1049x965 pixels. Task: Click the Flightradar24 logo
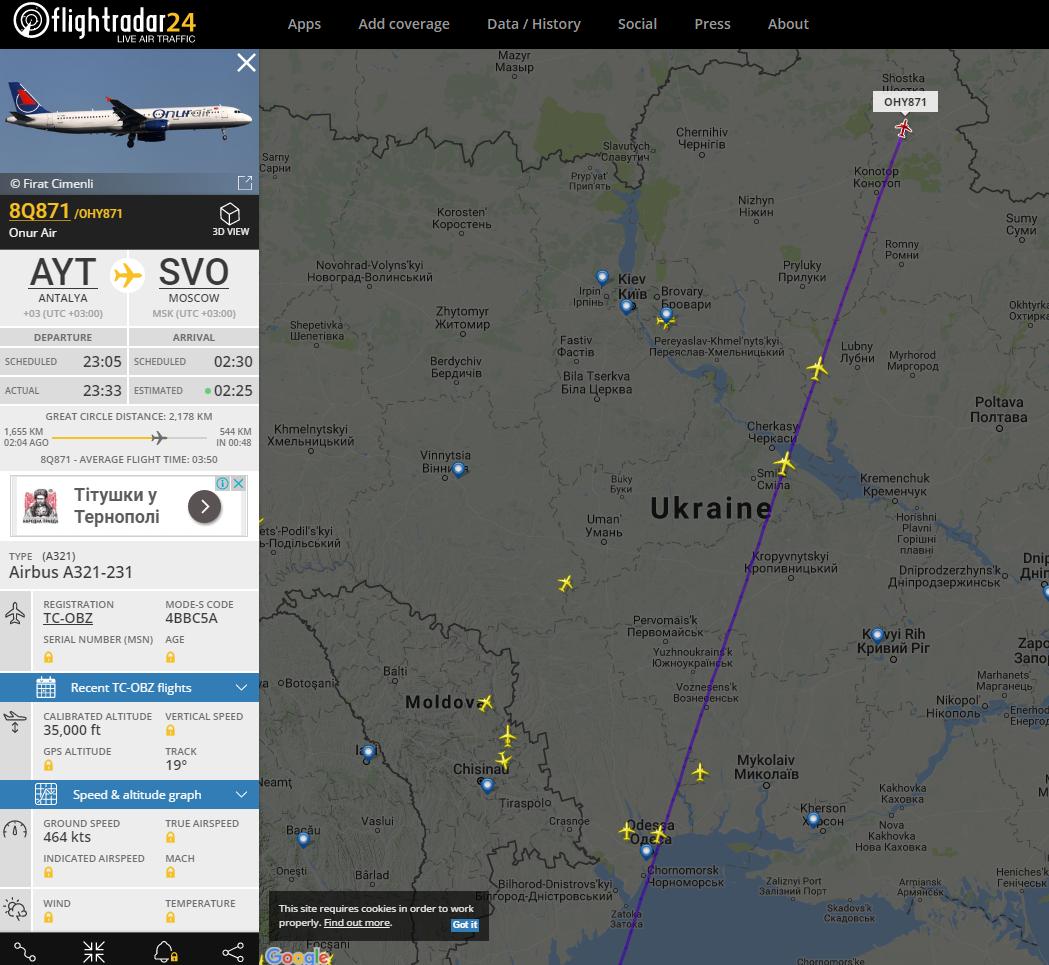[x=105, y=23]
